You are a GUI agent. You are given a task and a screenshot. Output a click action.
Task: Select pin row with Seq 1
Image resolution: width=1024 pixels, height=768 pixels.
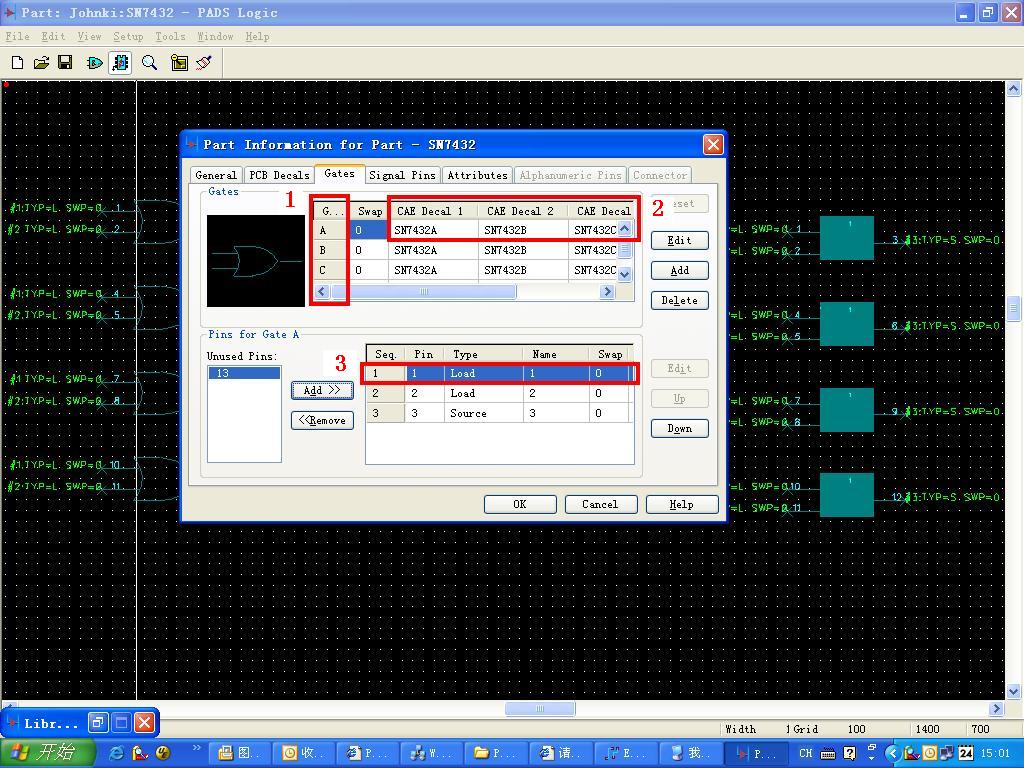pyautogui.click(x=500, y=373)
